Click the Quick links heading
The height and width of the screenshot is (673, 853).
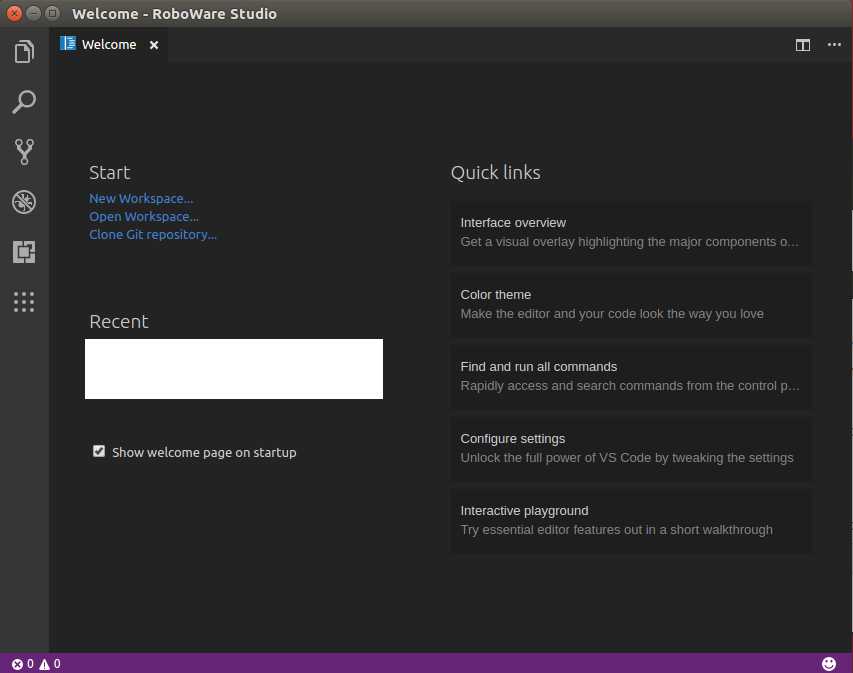pos(496,172)
